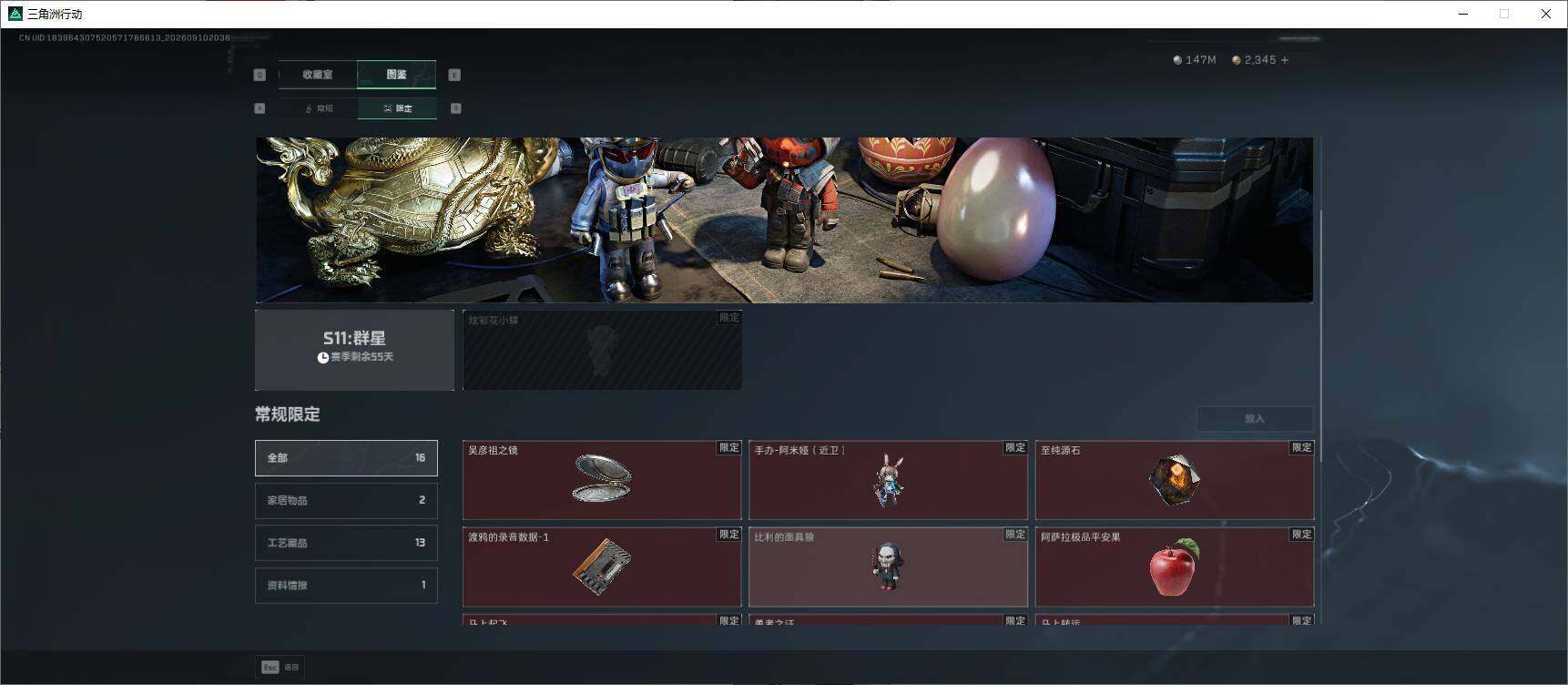Viewport: 1568px width, 685px height.
Task: Click the E key hint icon beside 图鉴
Action: click(454, 75)
